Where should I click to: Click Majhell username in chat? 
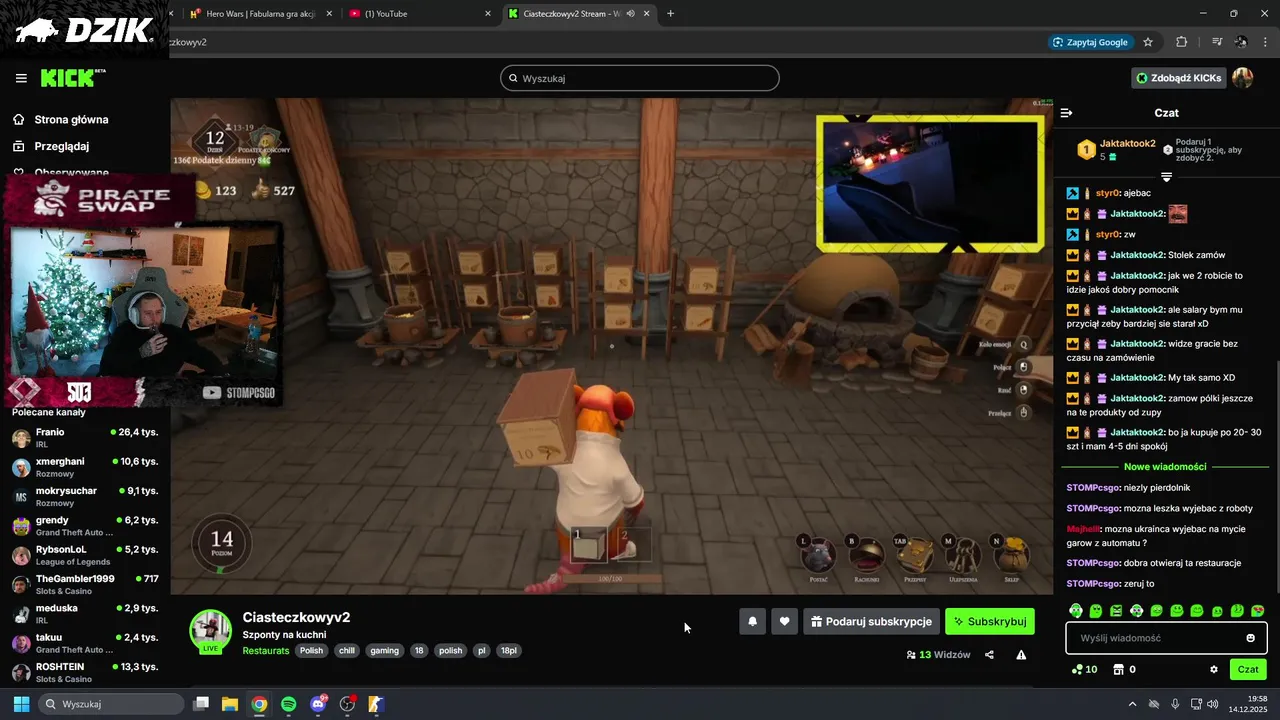(x=1083, y=528)
